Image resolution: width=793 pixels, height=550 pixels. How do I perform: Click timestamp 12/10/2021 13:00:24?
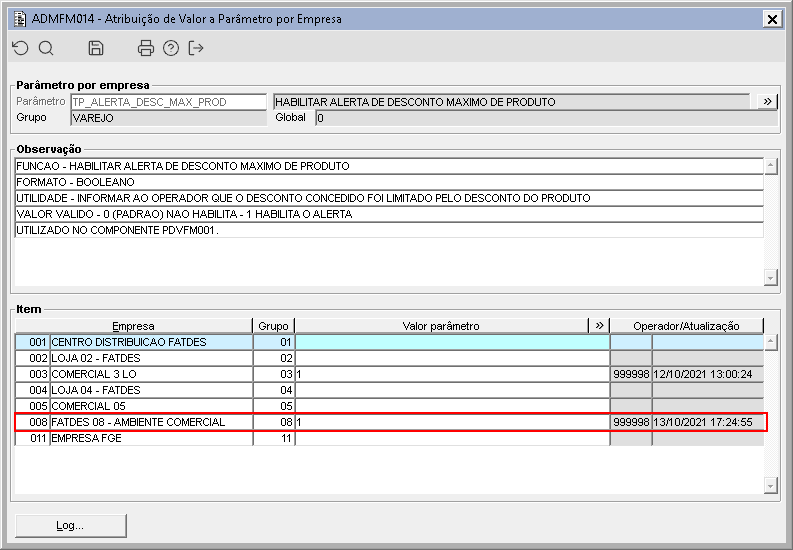708,374
